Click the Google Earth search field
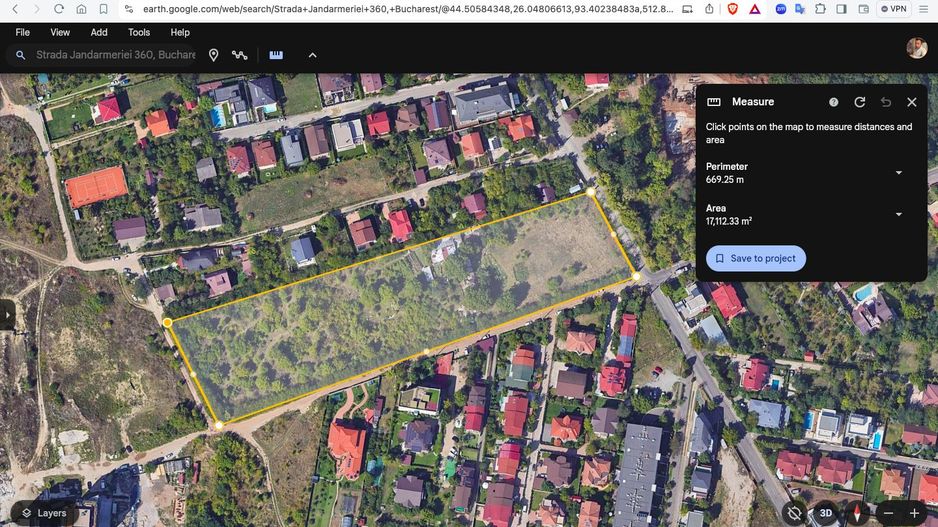The height and width of the screenshot is (527, 938). click(115, 55)
